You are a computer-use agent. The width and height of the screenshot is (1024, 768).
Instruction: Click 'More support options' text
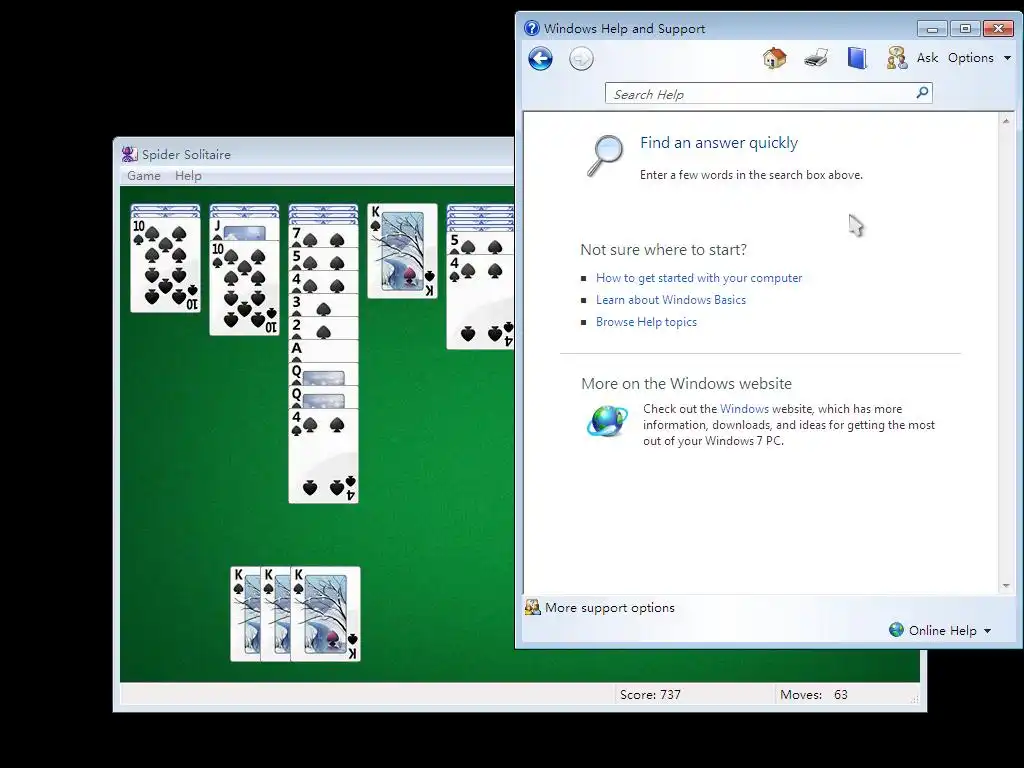click(609, 607)
